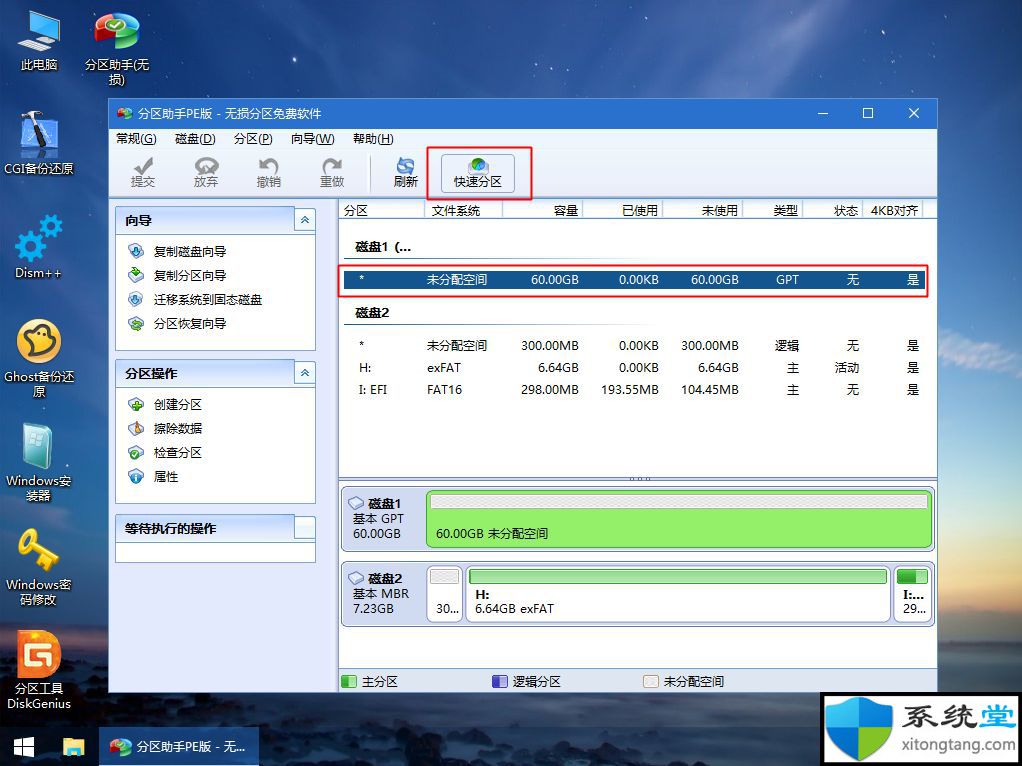Open the 向导(W) menu
1022x766 pixels.
coord(312,138)
